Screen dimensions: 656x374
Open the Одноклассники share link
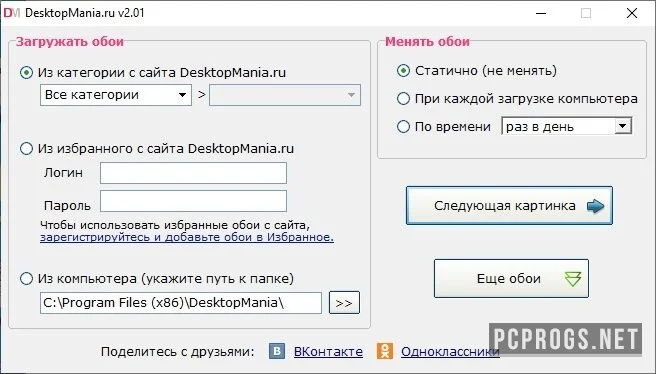[x=450, y=351]
